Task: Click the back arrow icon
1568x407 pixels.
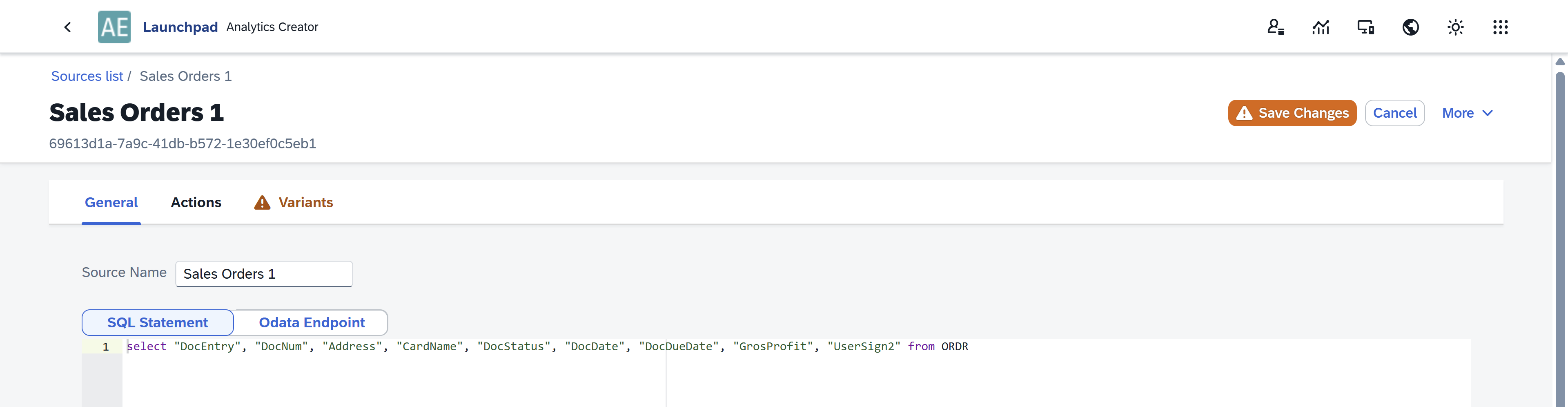Action: 67,27
